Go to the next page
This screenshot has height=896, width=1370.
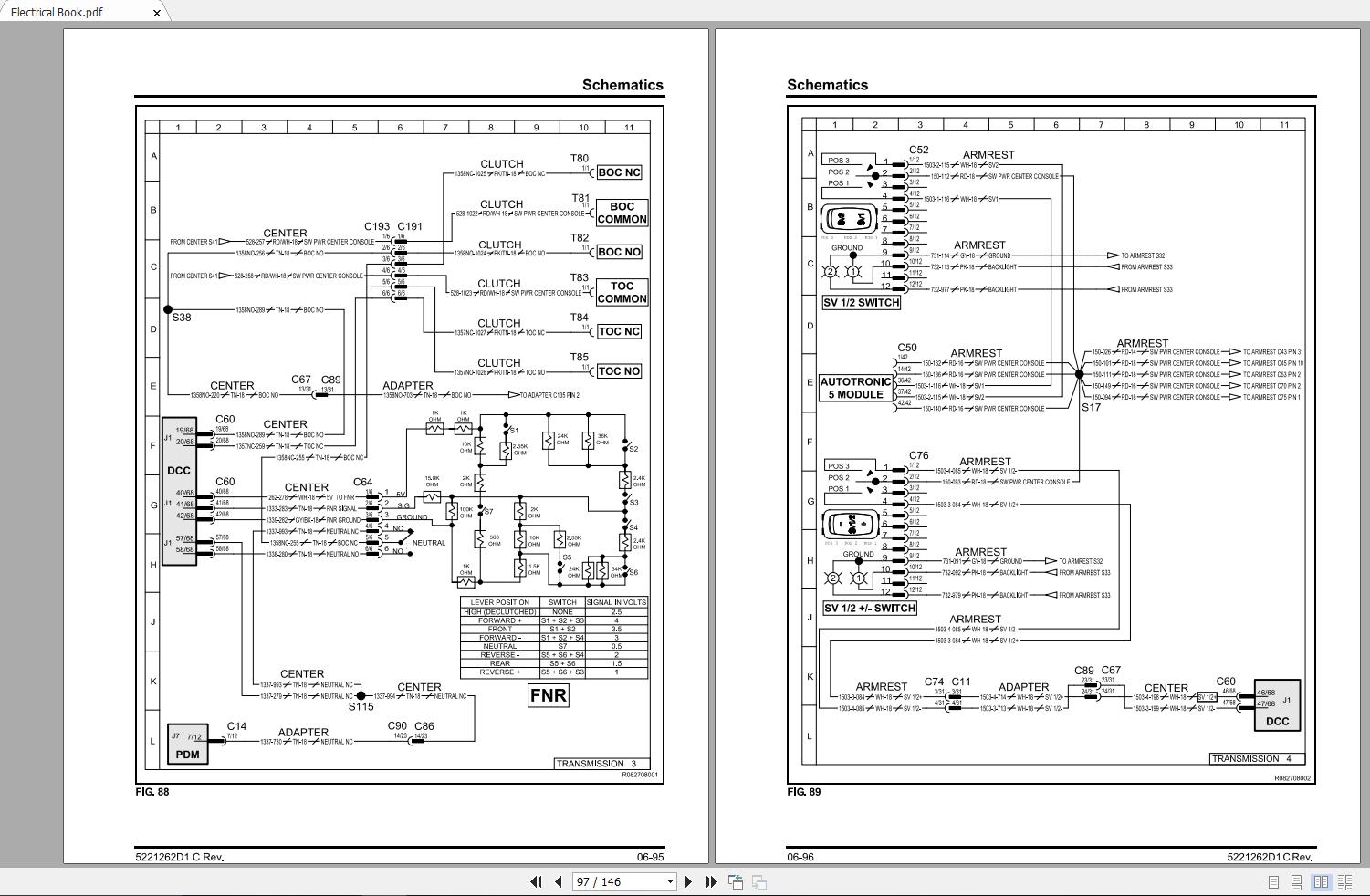(x=688, y=881)
